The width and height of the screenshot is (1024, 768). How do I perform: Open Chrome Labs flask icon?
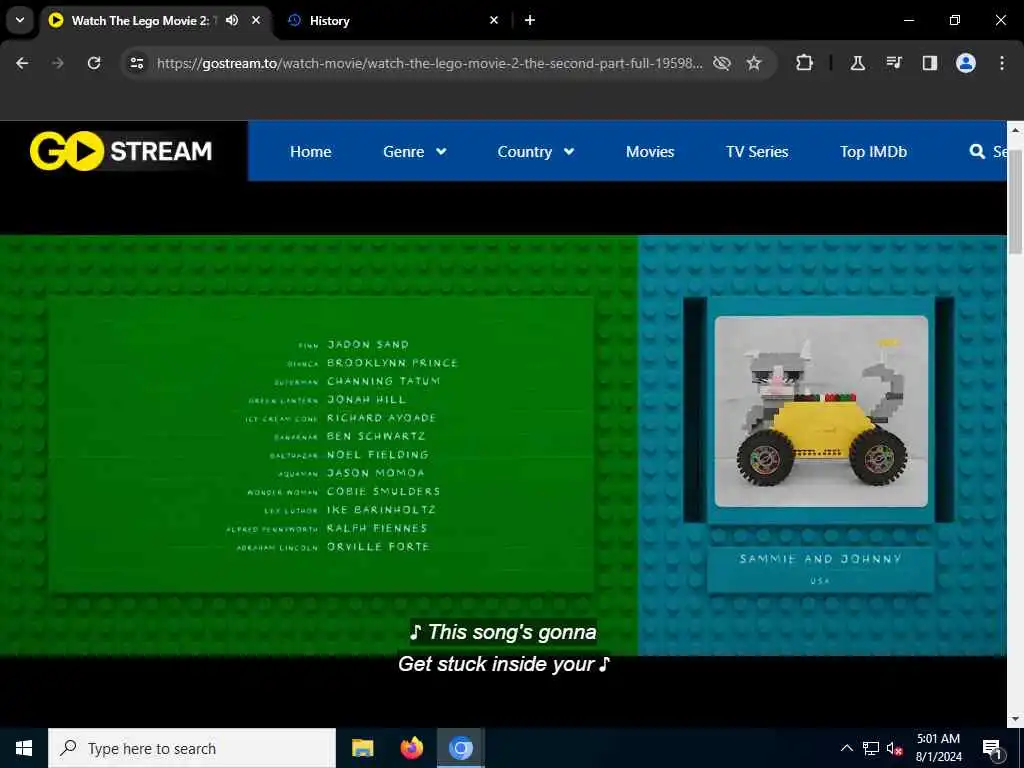pos(857,63)
